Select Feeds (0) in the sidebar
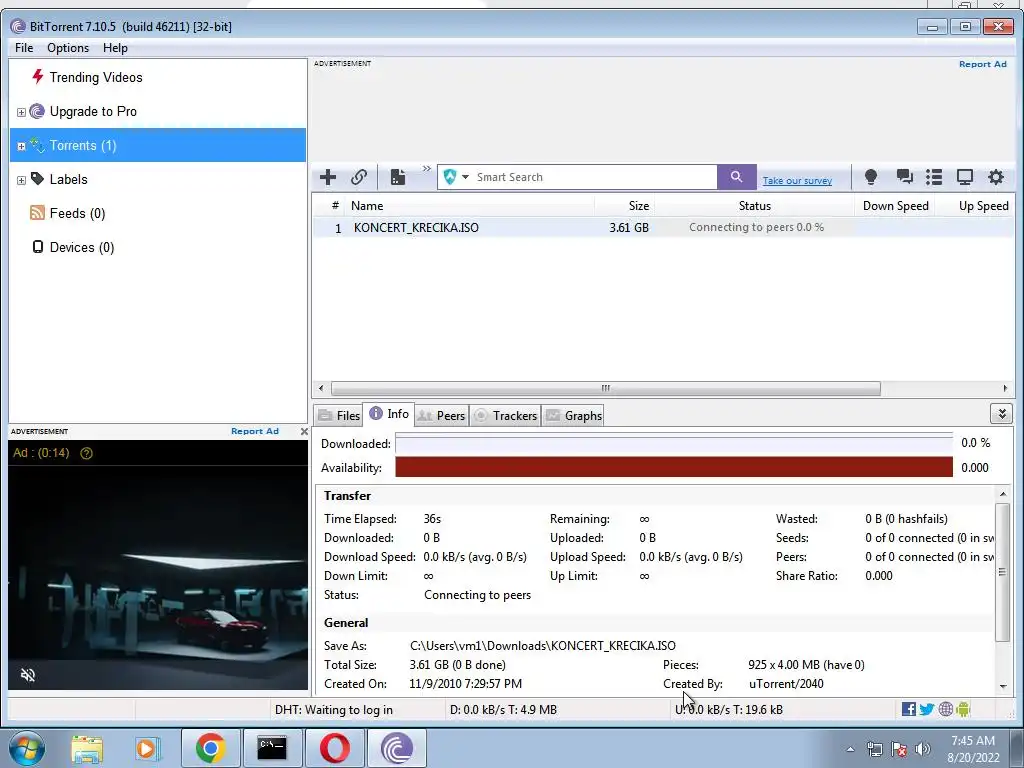This screenshot has width=1024, height=768. pos(77,213)
